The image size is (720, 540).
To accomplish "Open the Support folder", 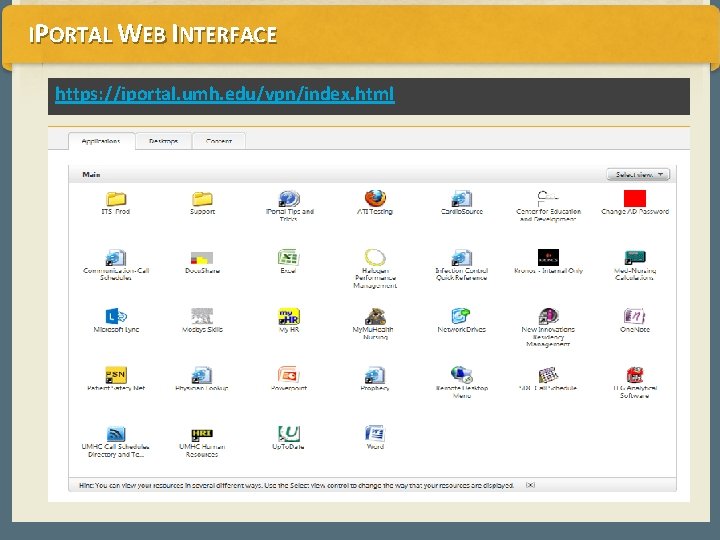I will [202, 199].
